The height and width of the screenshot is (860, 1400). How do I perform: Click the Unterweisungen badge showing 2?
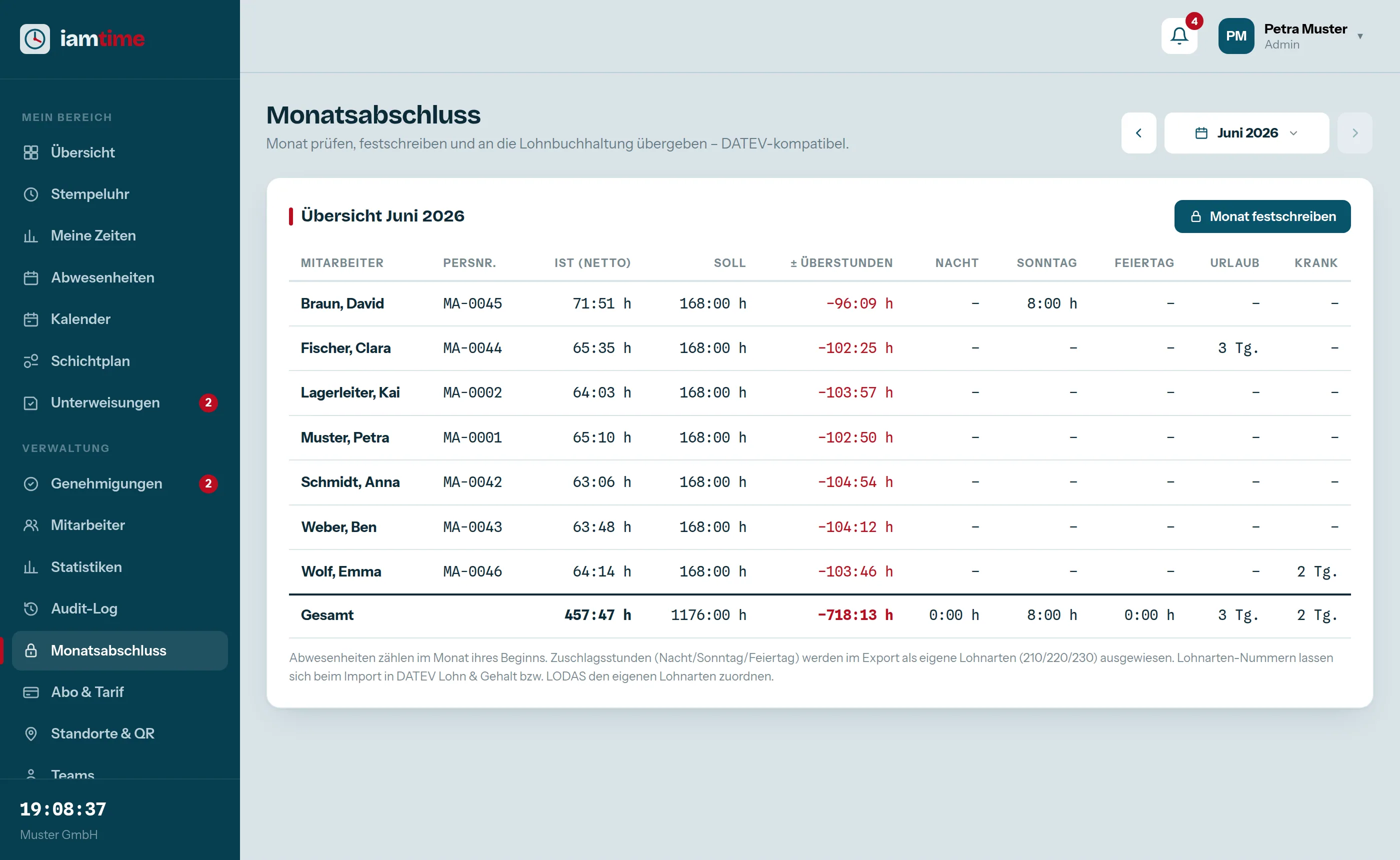208,402
